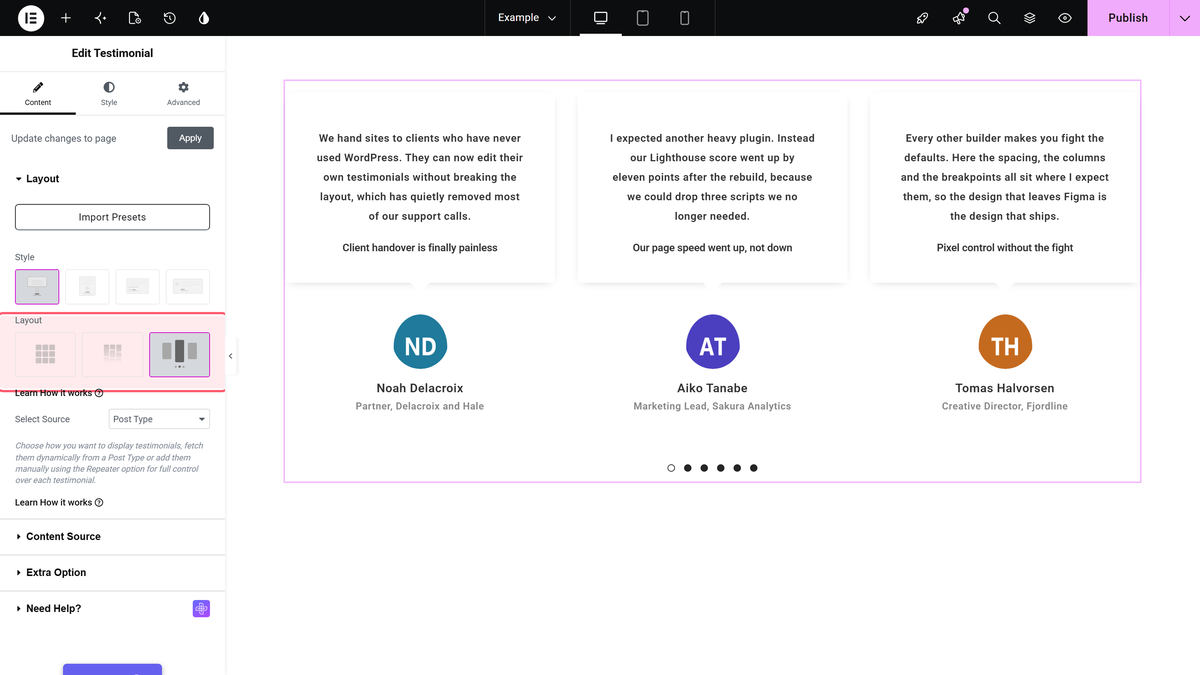Click the title "Creative Director, Fjordline"

click(x=1005, y=407)
